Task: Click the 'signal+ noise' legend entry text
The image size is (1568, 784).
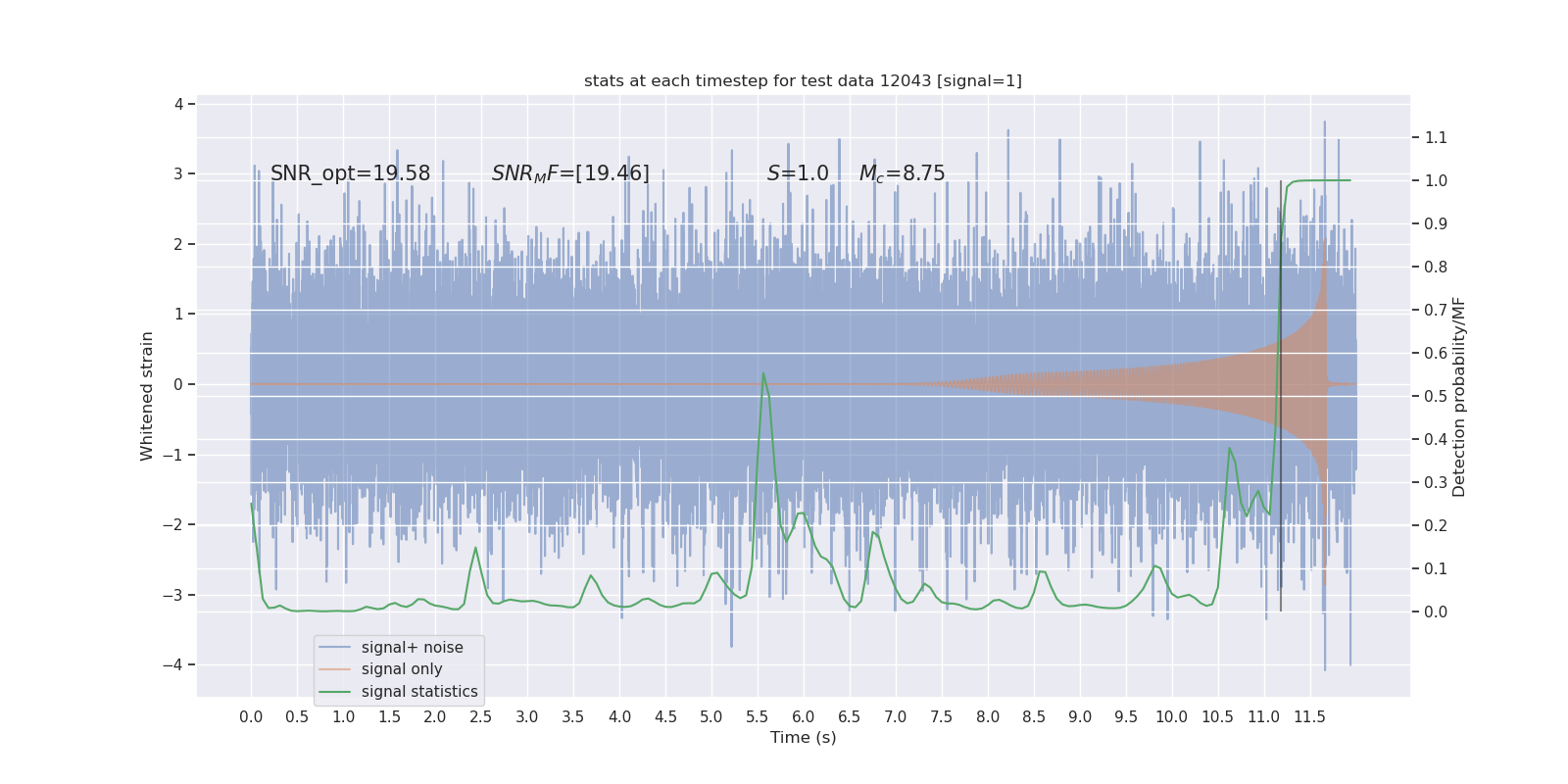Action: 413,647
